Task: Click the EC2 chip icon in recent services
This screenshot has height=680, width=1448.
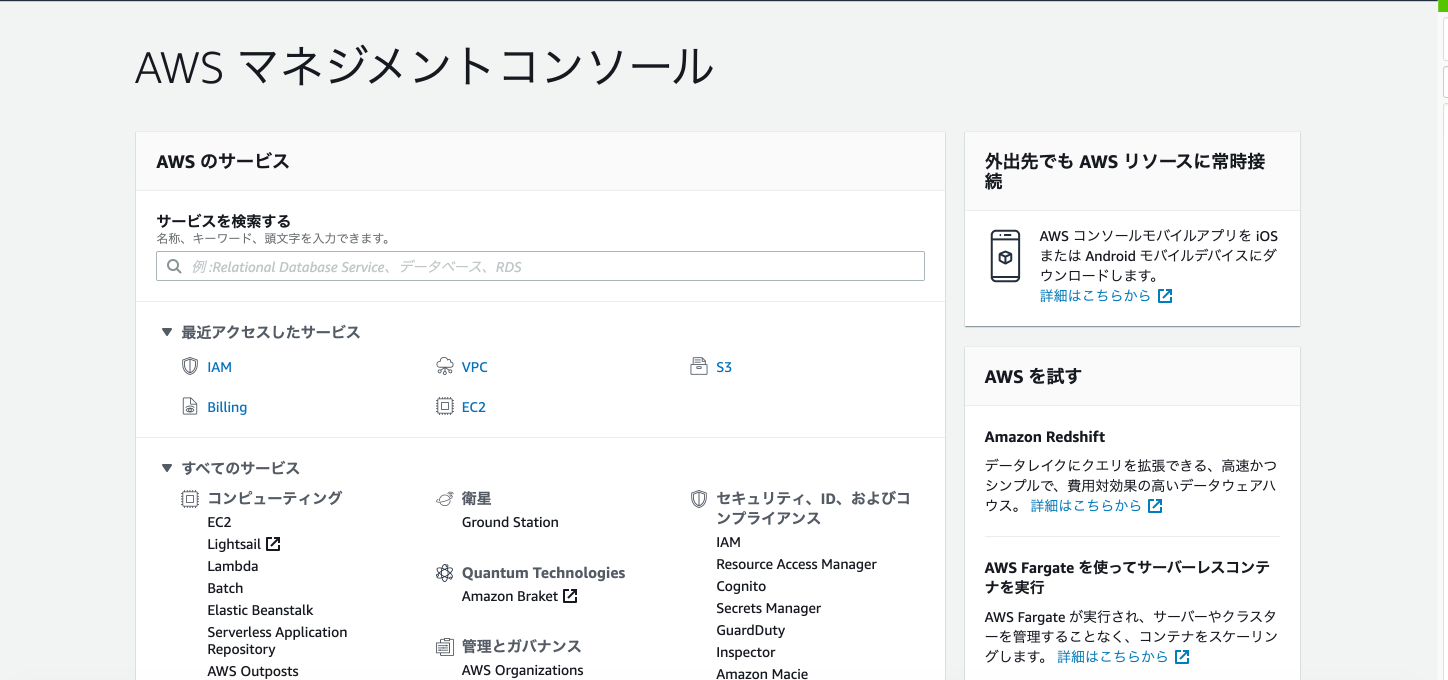Action: coord(445,407)
